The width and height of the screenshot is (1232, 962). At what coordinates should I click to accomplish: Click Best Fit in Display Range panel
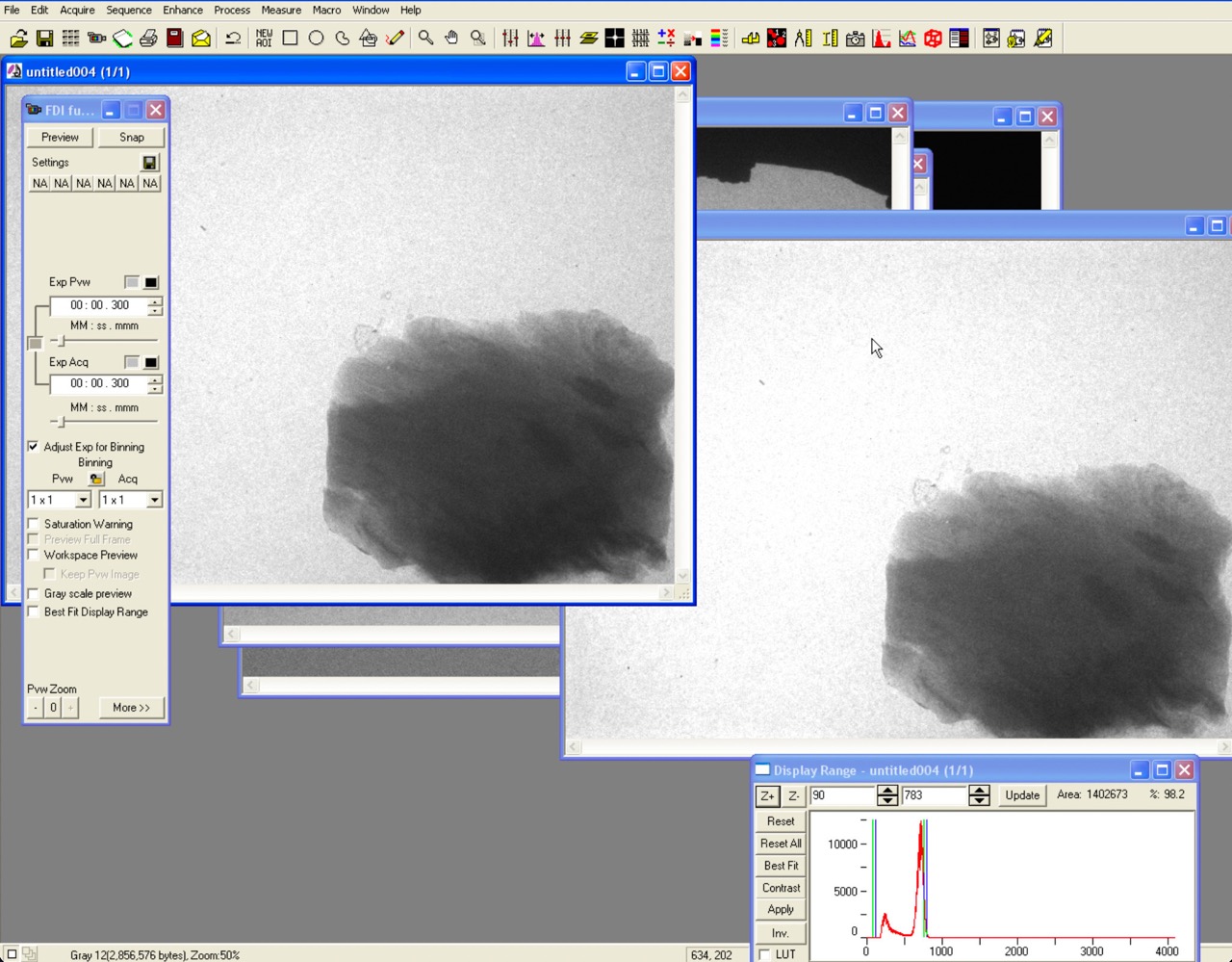pyautogui.click(x=781, y=866)
